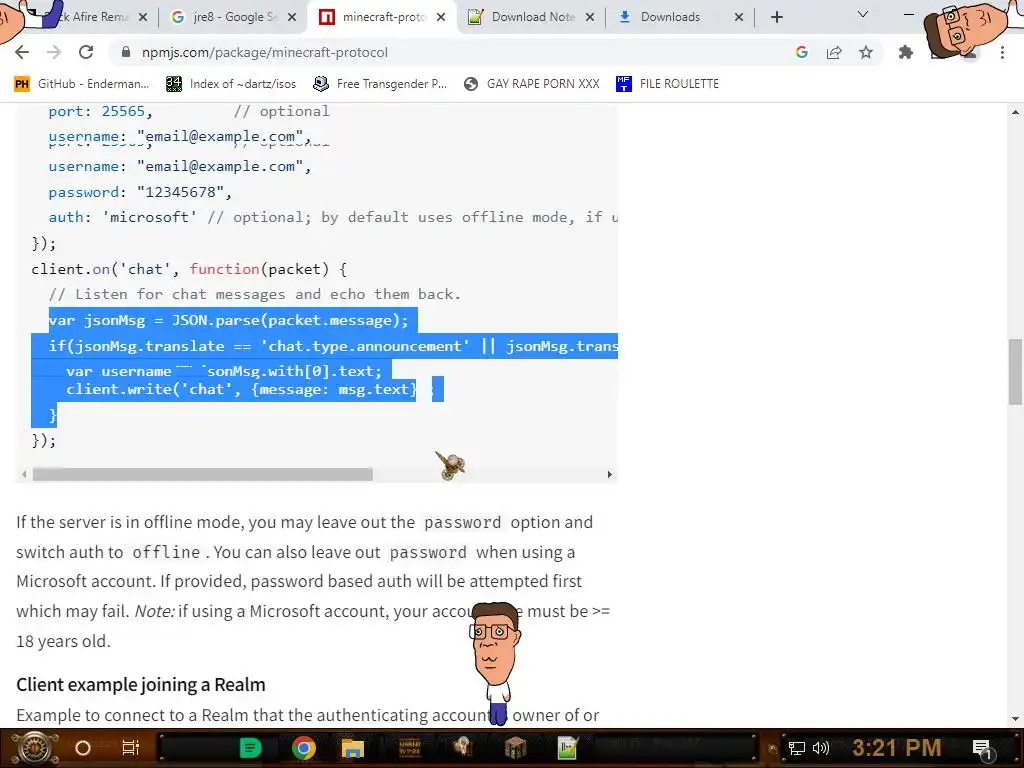This screenshot has height=768, width=1024.
Task: Open green chat app on taskbar
Action: (250, 748)
